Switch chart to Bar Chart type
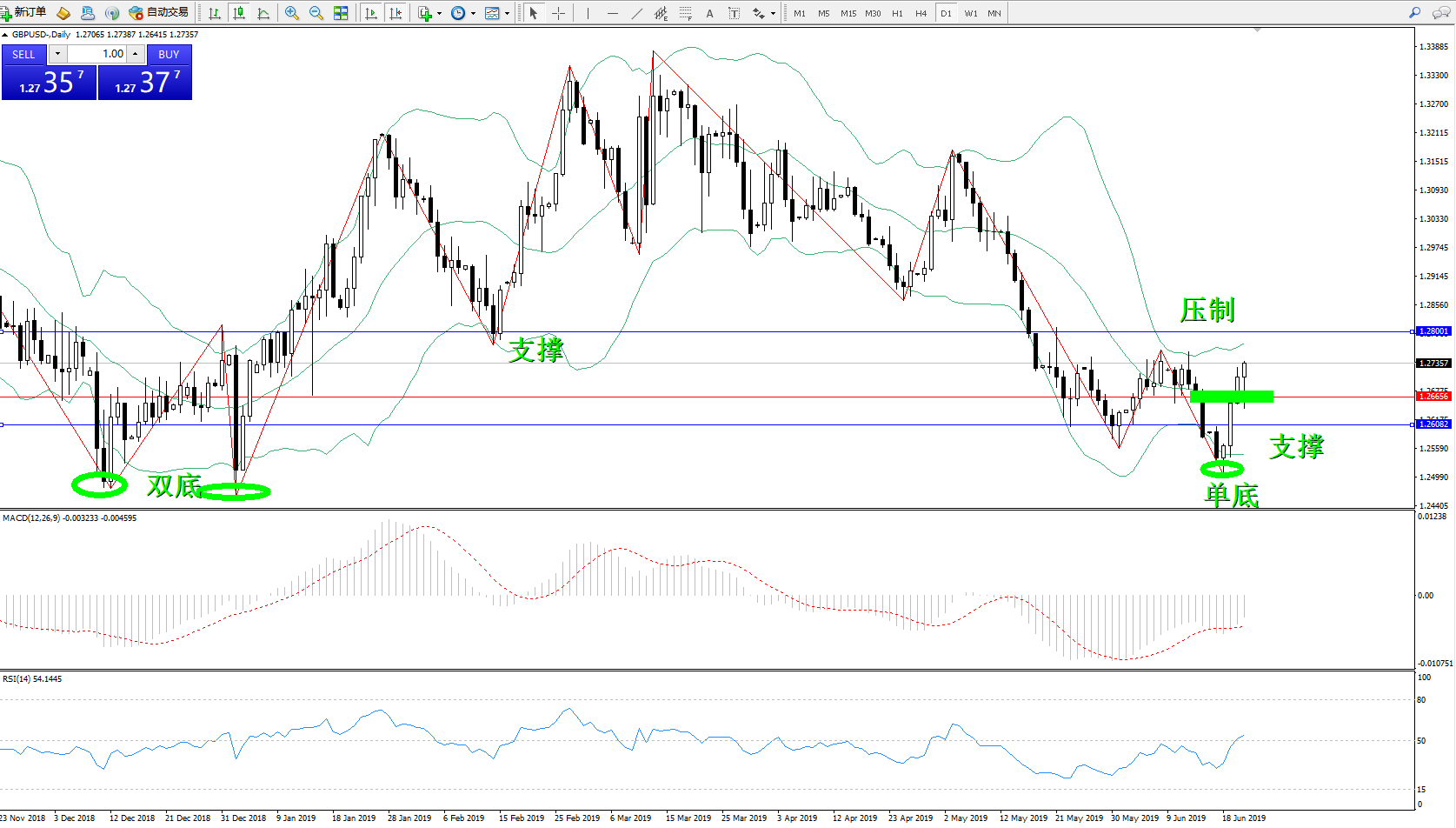 (215, 13)
